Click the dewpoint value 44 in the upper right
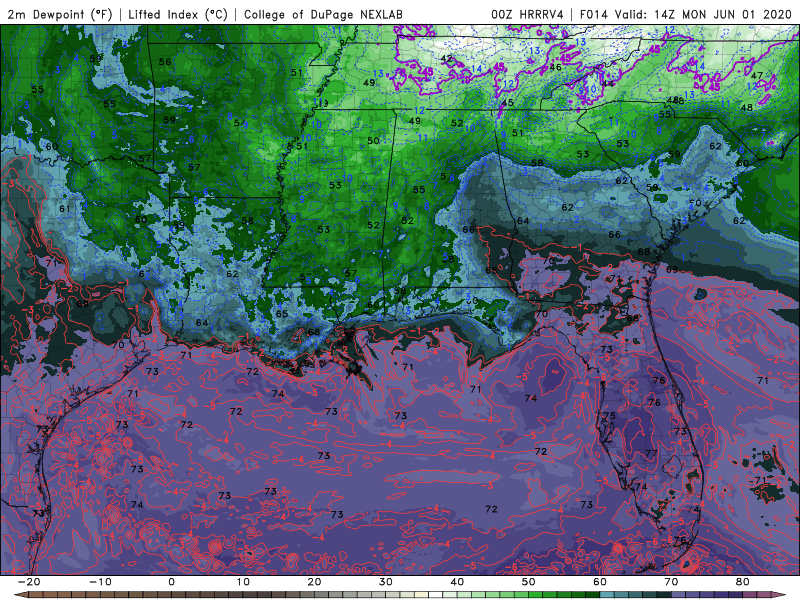Image resolution: width=800 pixels, height=600 pixels. coord(608,83)
